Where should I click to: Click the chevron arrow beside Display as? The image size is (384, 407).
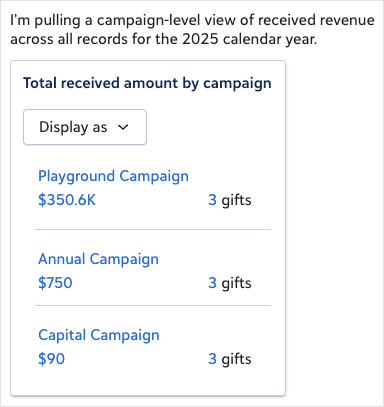tap(123, 127)
